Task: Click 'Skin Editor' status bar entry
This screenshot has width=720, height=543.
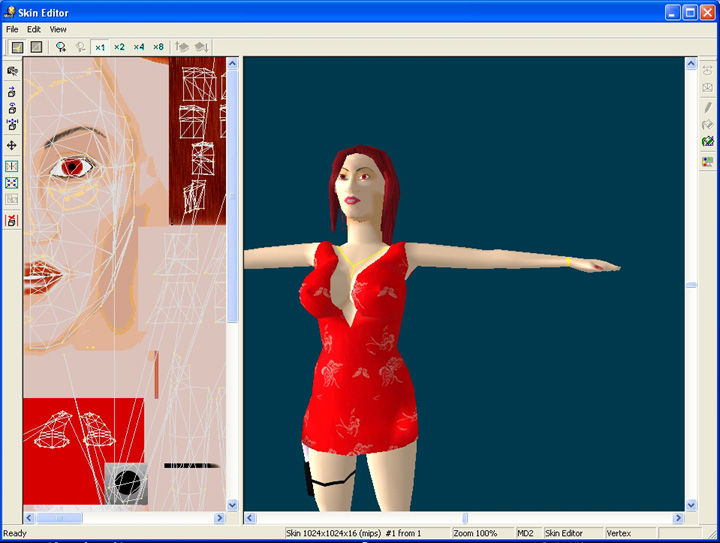Action: point(563,533)
